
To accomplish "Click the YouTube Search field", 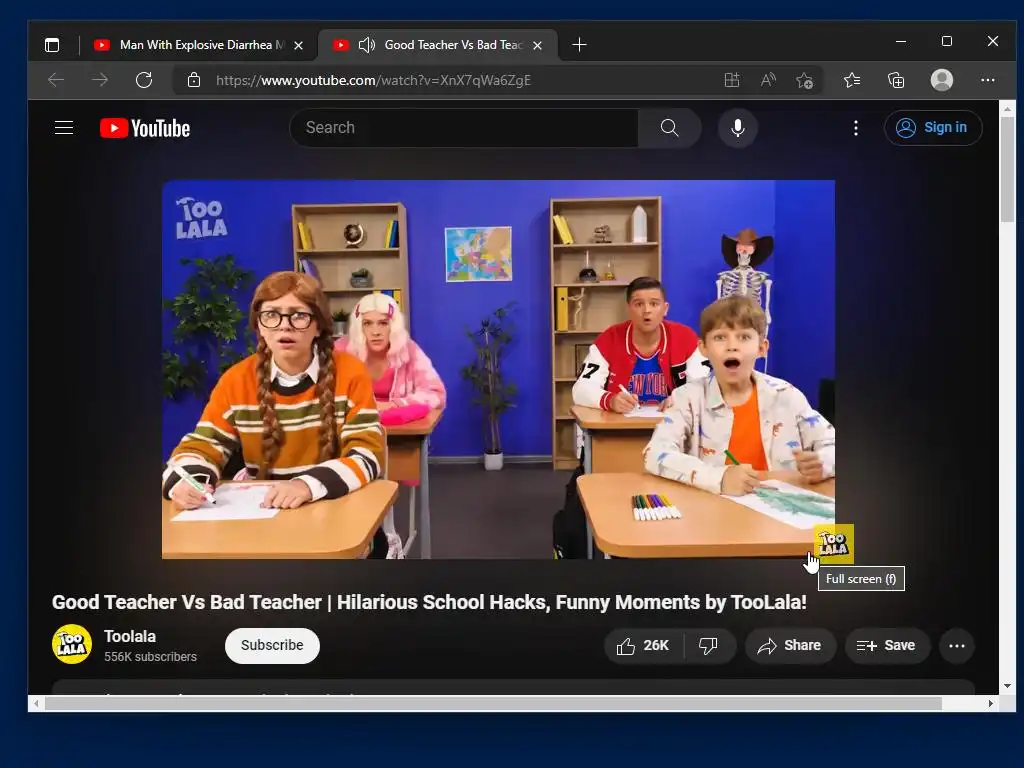I will click(x=464, y=127).
